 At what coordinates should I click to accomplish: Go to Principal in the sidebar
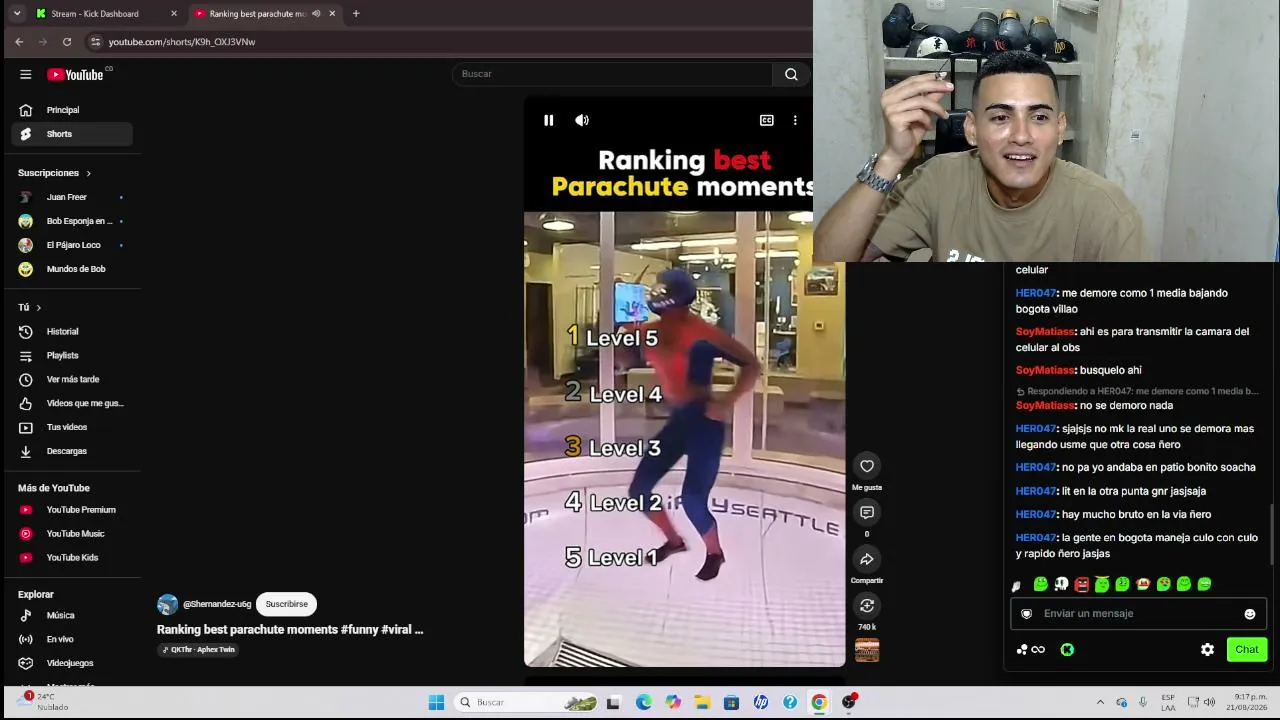72,110
